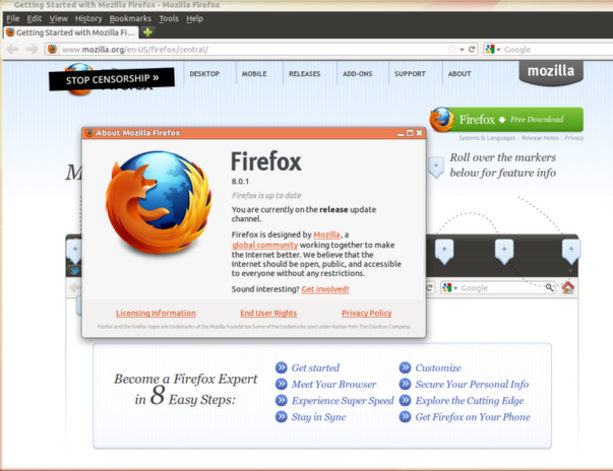Click the green Firefox Free Download button

pyautogui.click(x=506, y=120)
